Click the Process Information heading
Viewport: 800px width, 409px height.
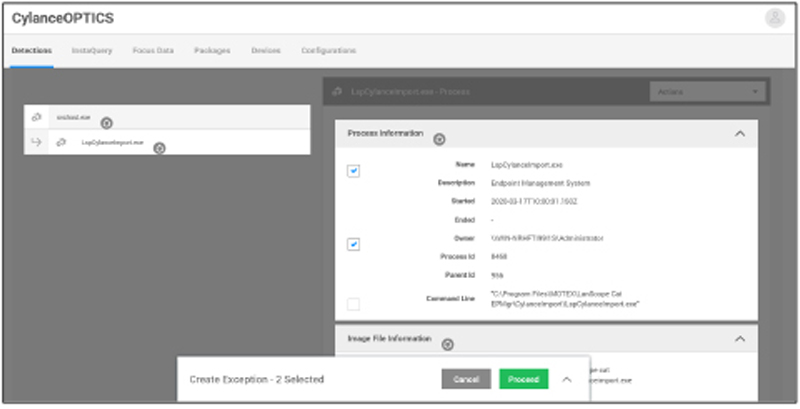(x=385, y=133)
